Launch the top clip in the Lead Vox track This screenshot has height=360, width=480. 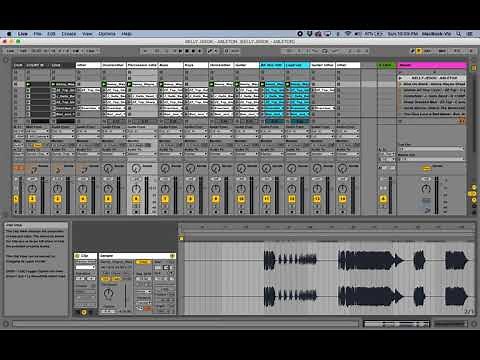coord(288,84)
